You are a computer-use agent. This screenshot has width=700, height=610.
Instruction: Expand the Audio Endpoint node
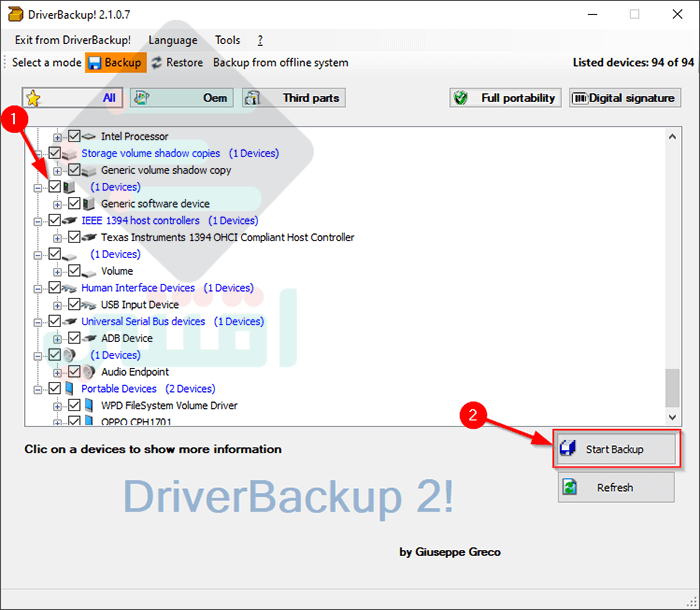[57, 373]
